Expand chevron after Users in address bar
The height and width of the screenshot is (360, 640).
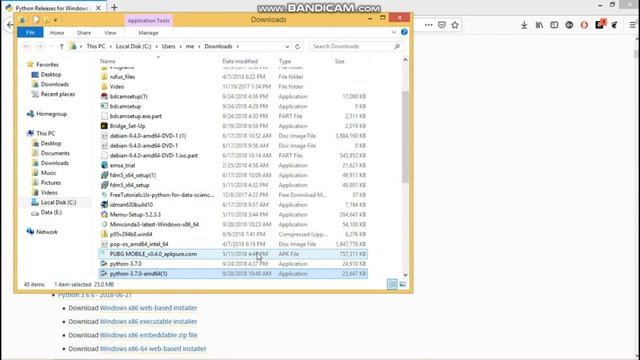(x=180, y=47)
